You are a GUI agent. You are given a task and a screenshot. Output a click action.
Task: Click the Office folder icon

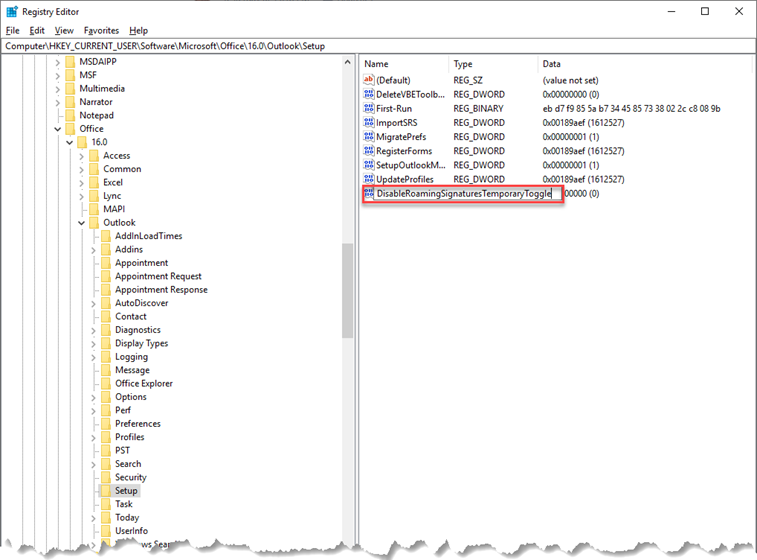coord(70,129)
